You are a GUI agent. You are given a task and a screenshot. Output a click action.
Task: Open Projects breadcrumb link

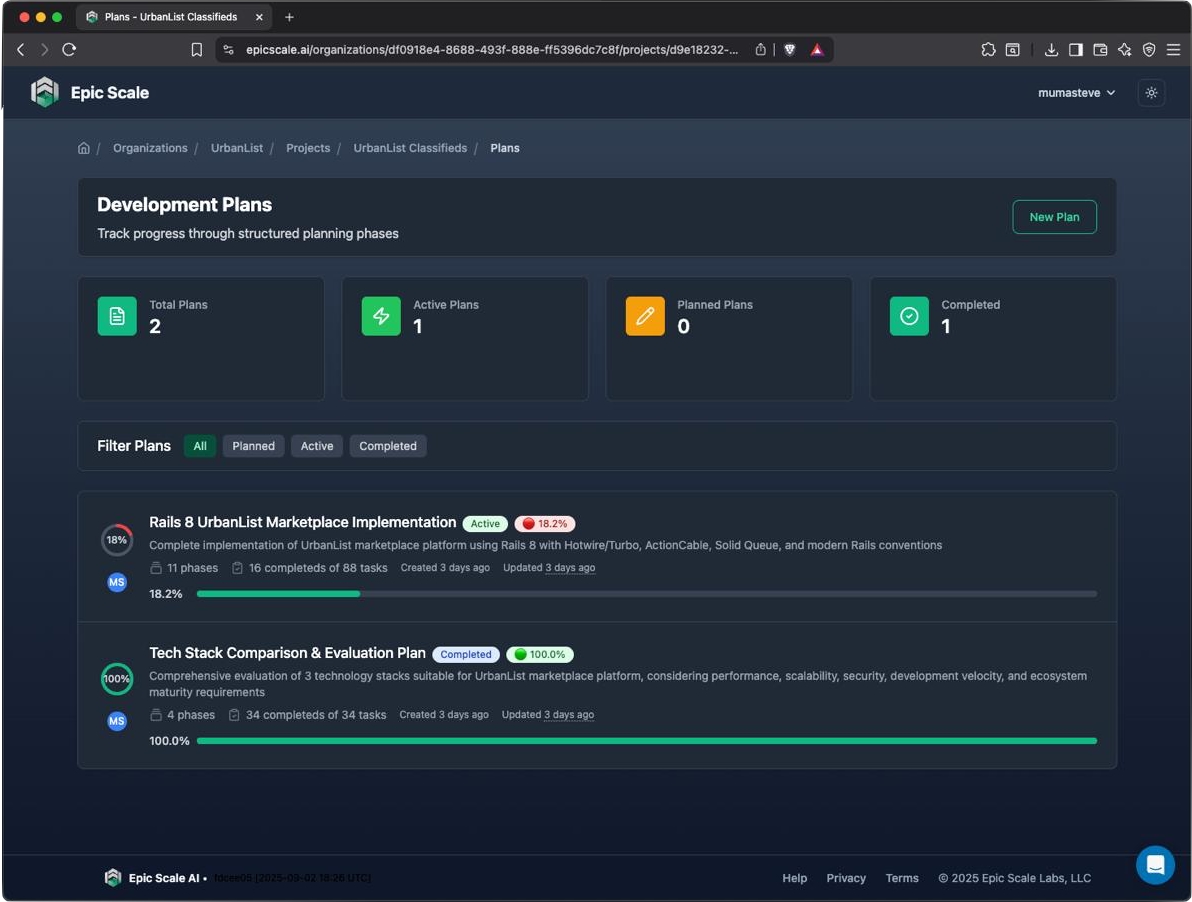click(x=308, y=148)
